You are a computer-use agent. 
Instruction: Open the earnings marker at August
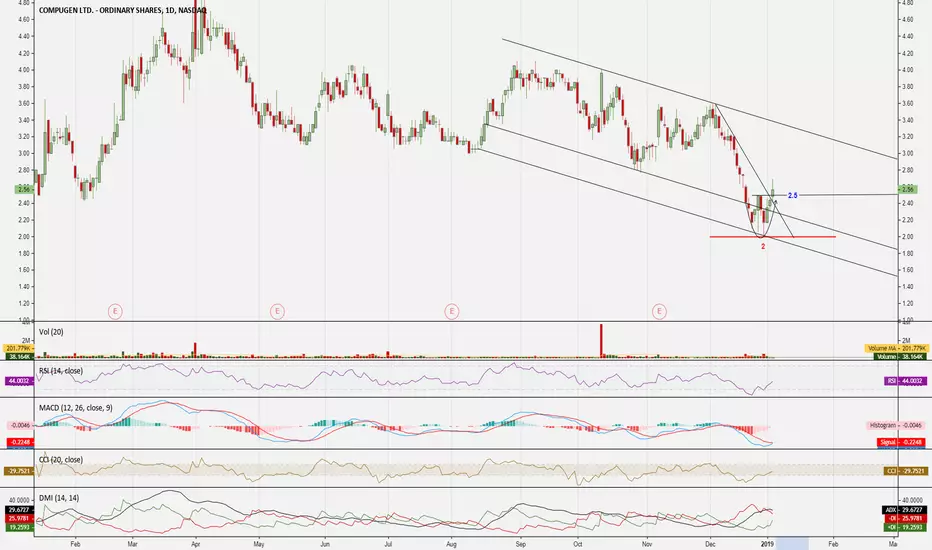tap(452, 311)
